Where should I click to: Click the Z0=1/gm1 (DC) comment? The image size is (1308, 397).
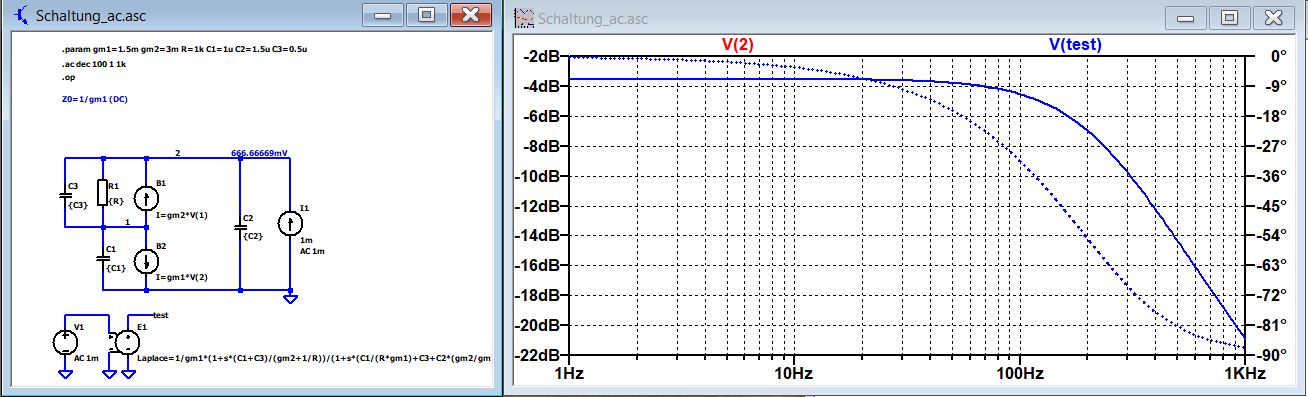94,99
